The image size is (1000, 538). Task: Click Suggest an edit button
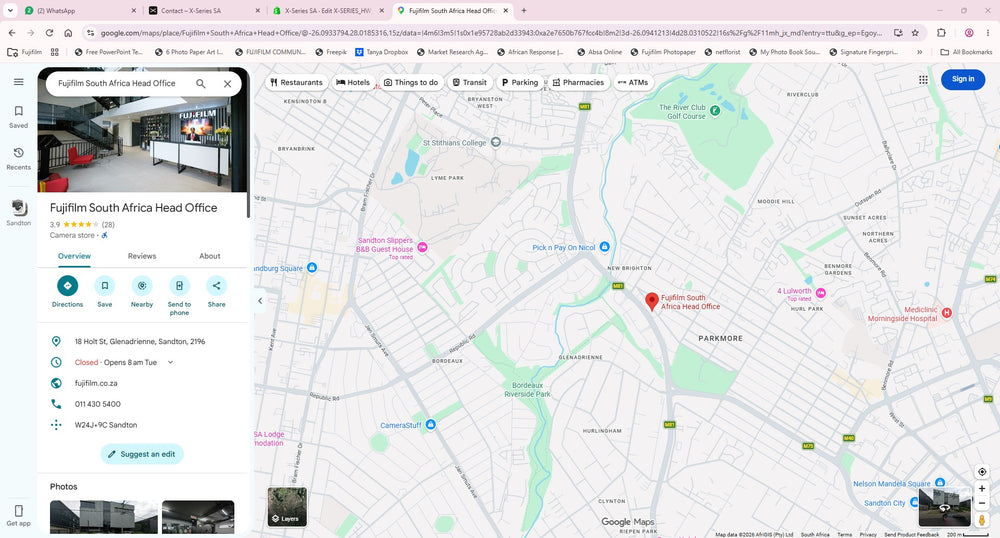pyautogui.click(x=142, y=454)
